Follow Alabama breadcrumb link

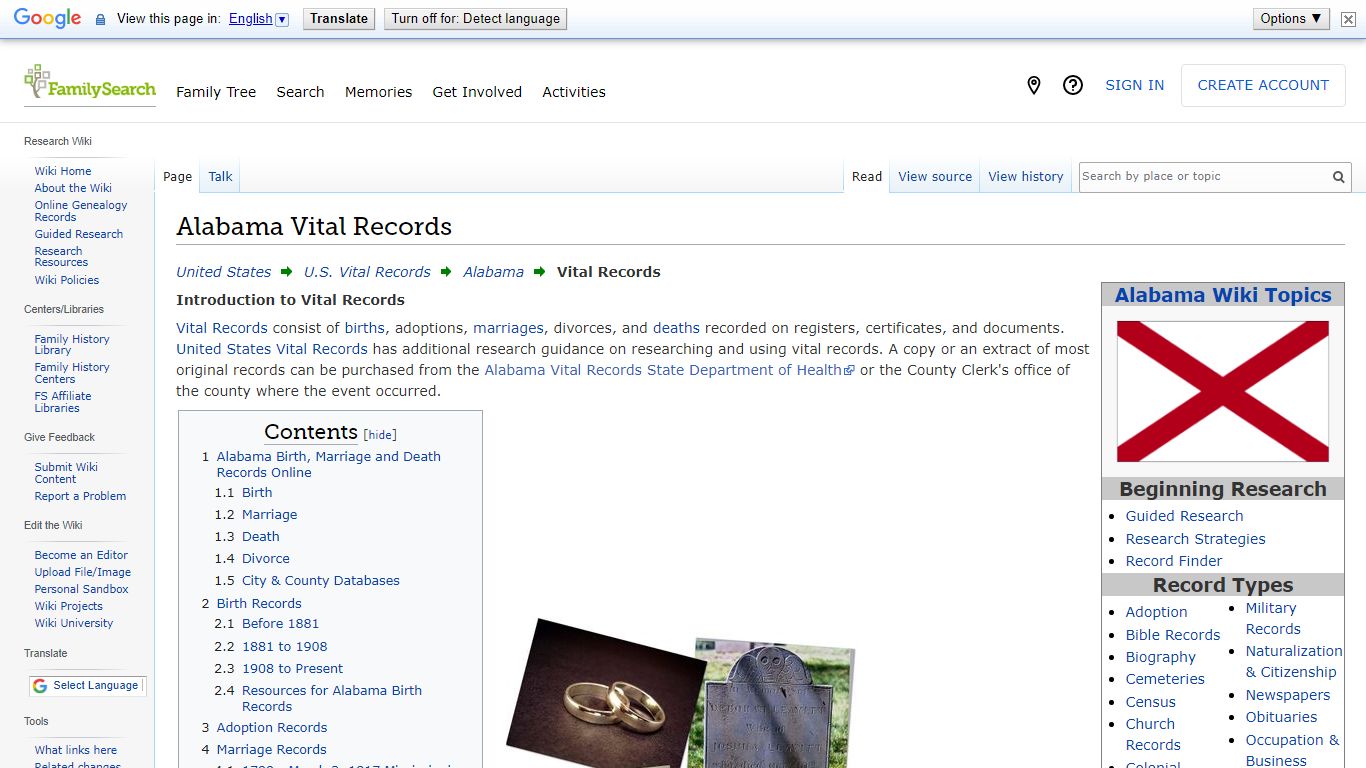[493, 272]
